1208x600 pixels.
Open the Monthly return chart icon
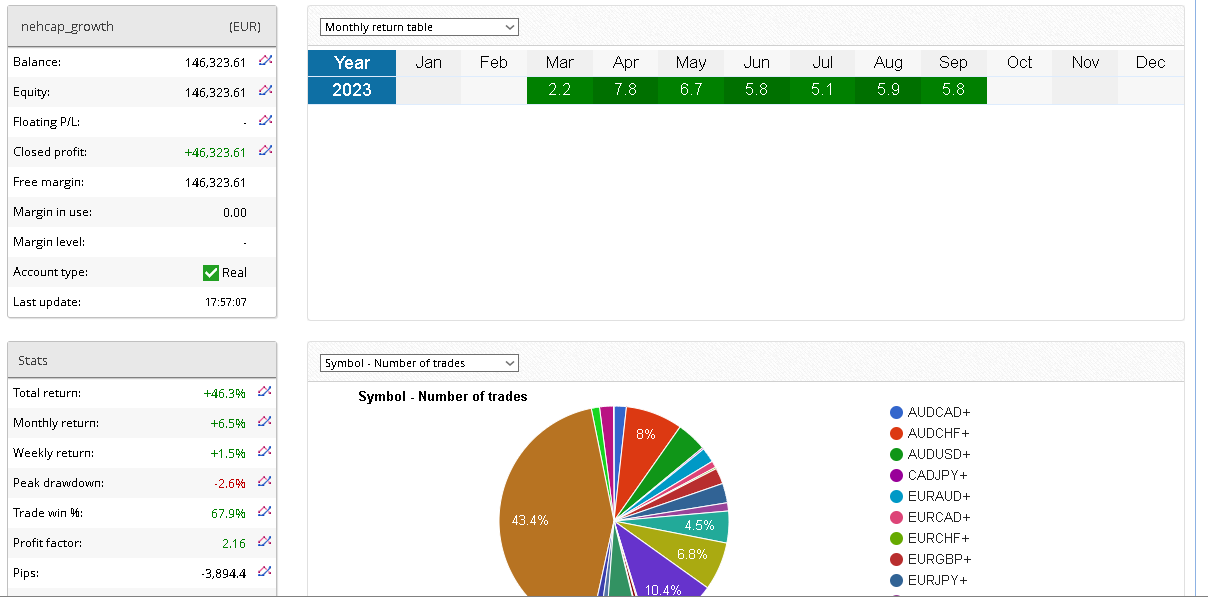[265, 422]
